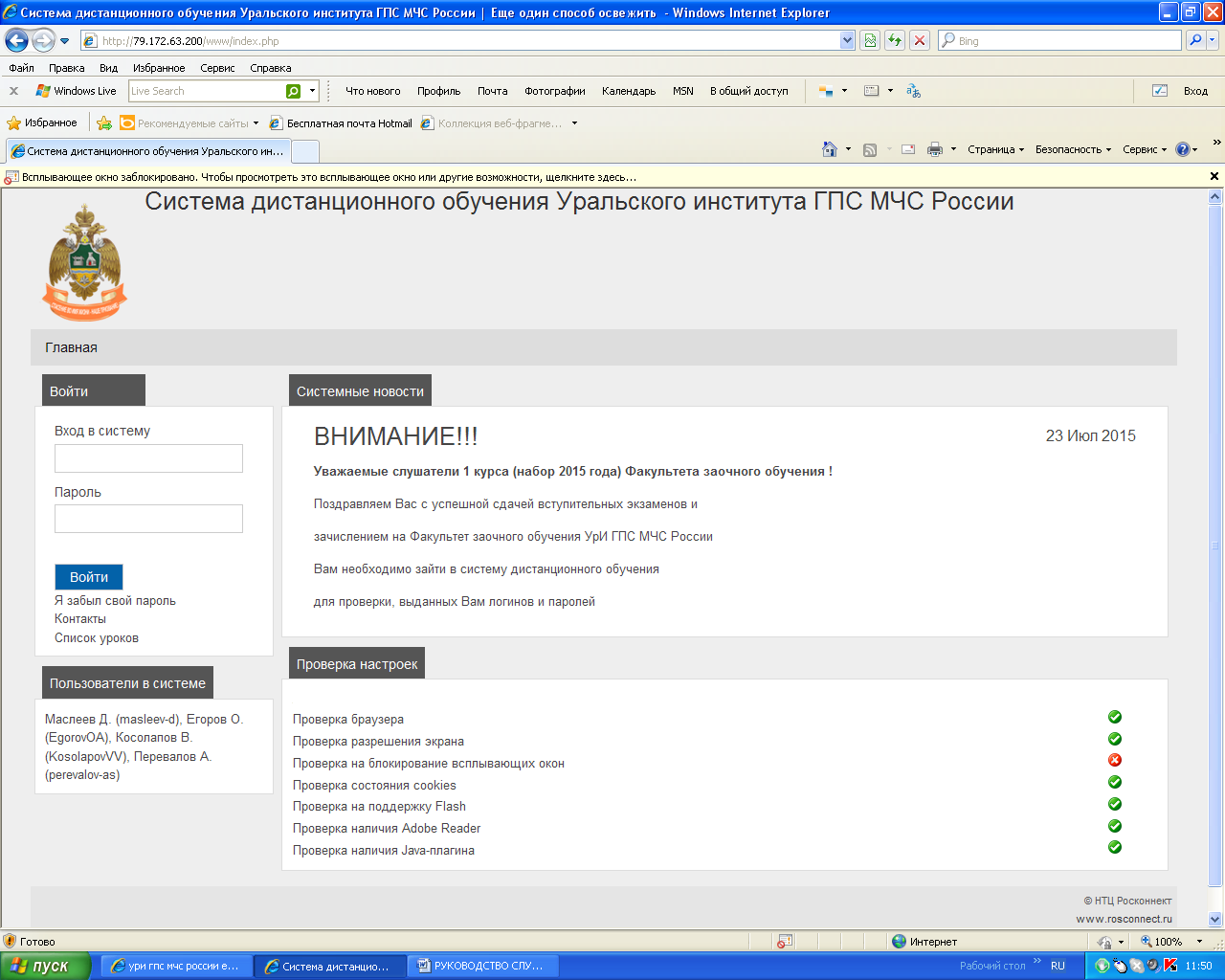This screenshot has height=980, width=1225.
Task: Click the blue Войти login button
Action: 89,577
